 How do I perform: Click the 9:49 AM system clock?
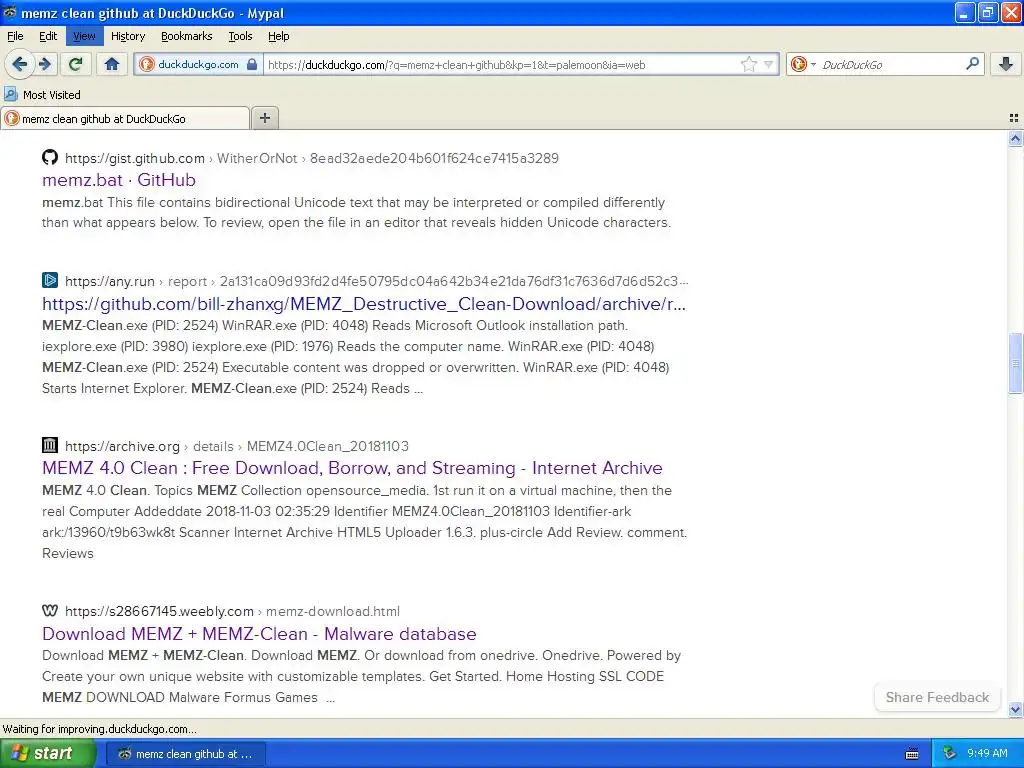coord(987,753)
